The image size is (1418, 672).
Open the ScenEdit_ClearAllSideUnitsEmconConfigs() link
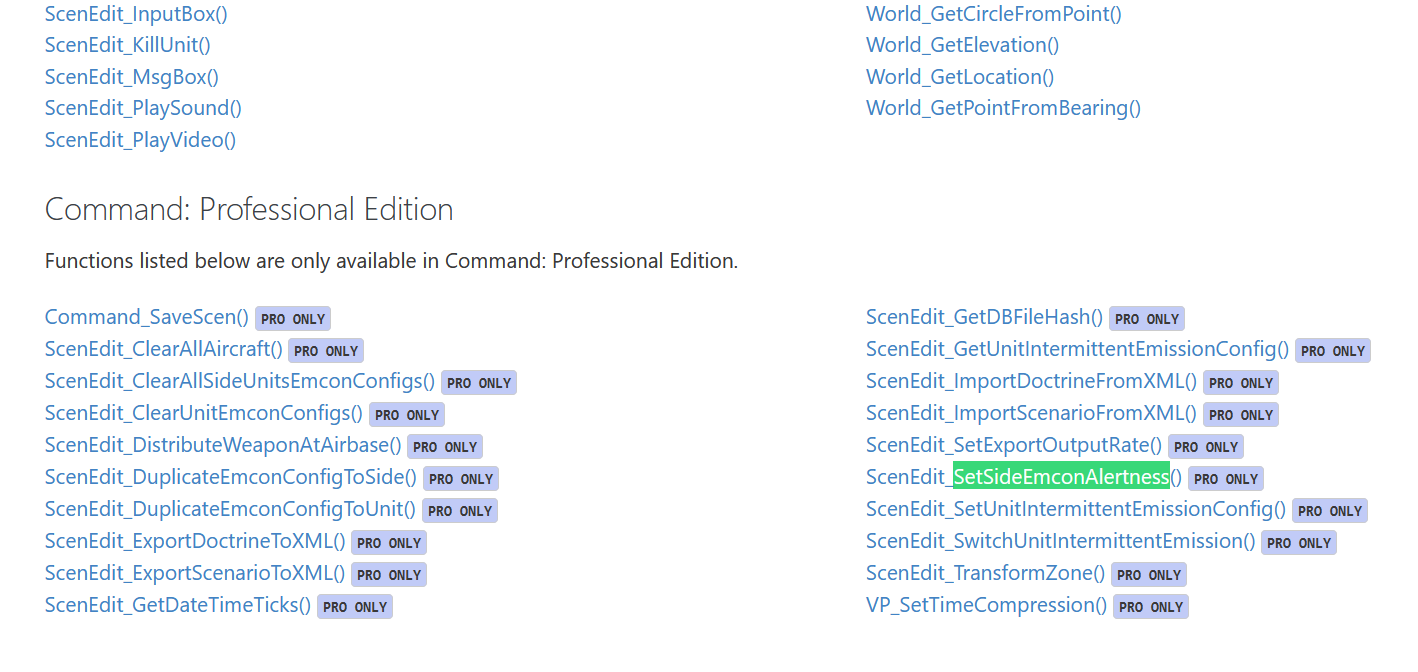point(240,381)
